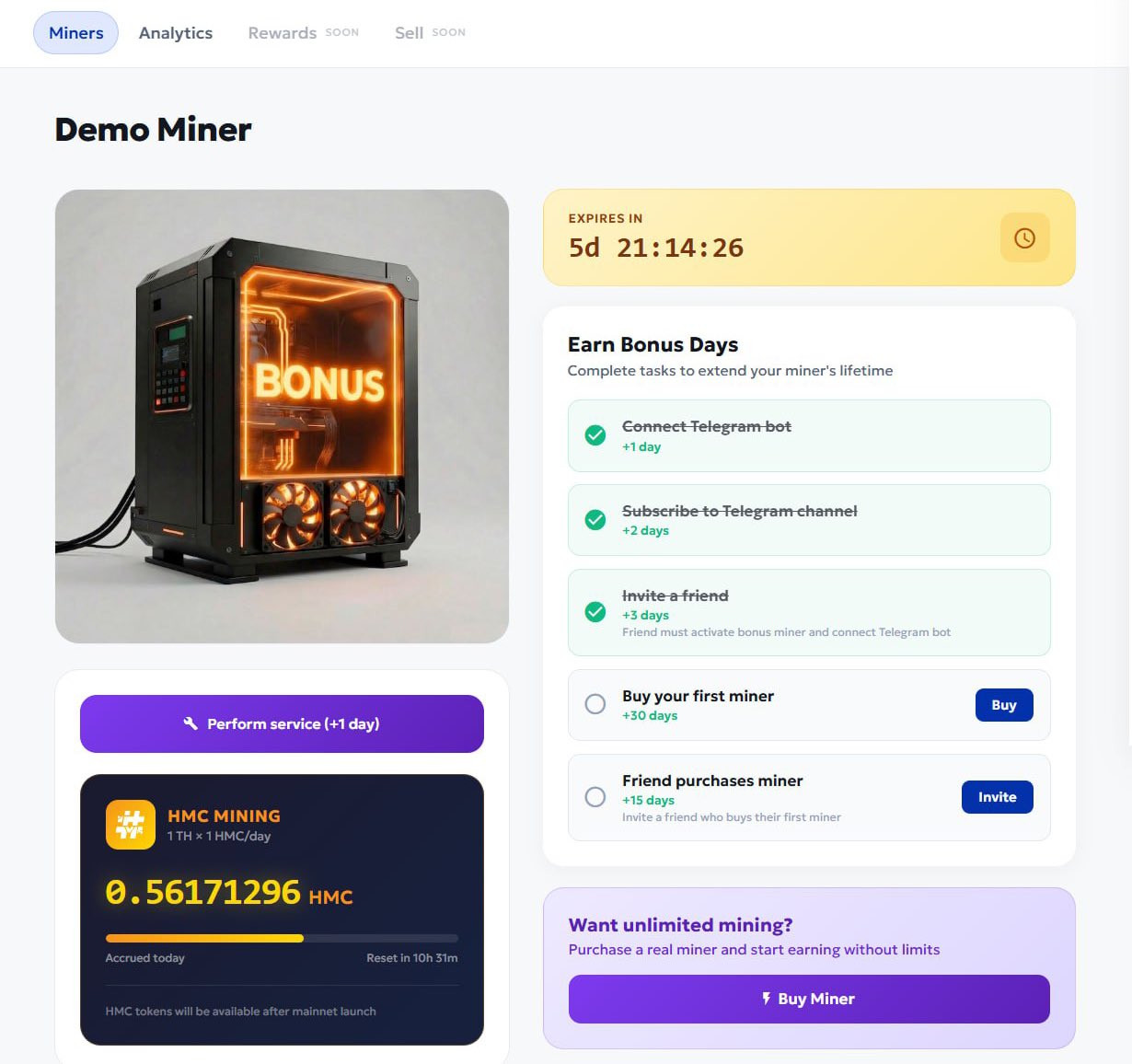Click the blue Buy button
This screenshot has width=1132, height=1064.
coord(1004,705)
